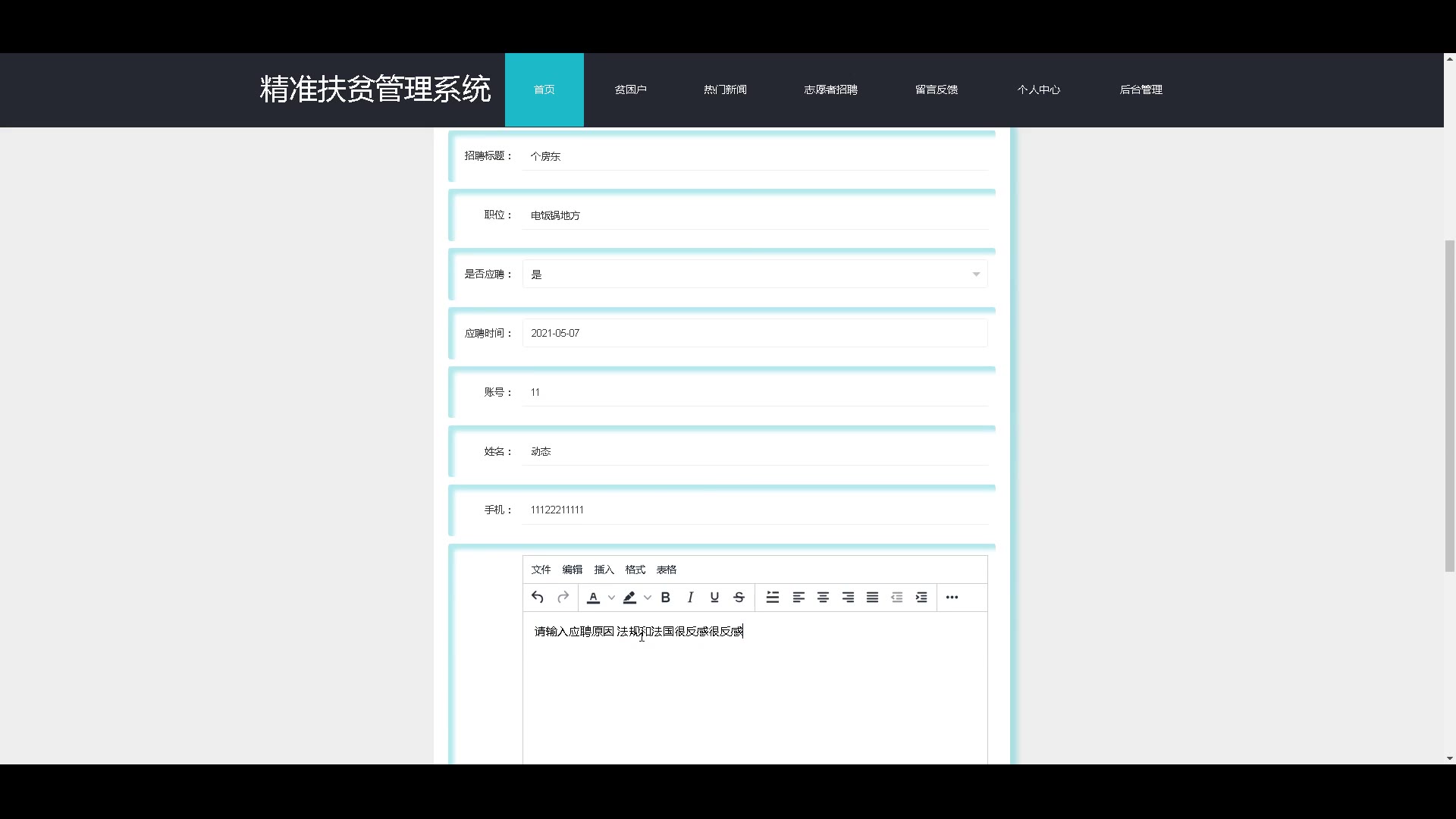
Task: Align text to the left
Action: 799,598
